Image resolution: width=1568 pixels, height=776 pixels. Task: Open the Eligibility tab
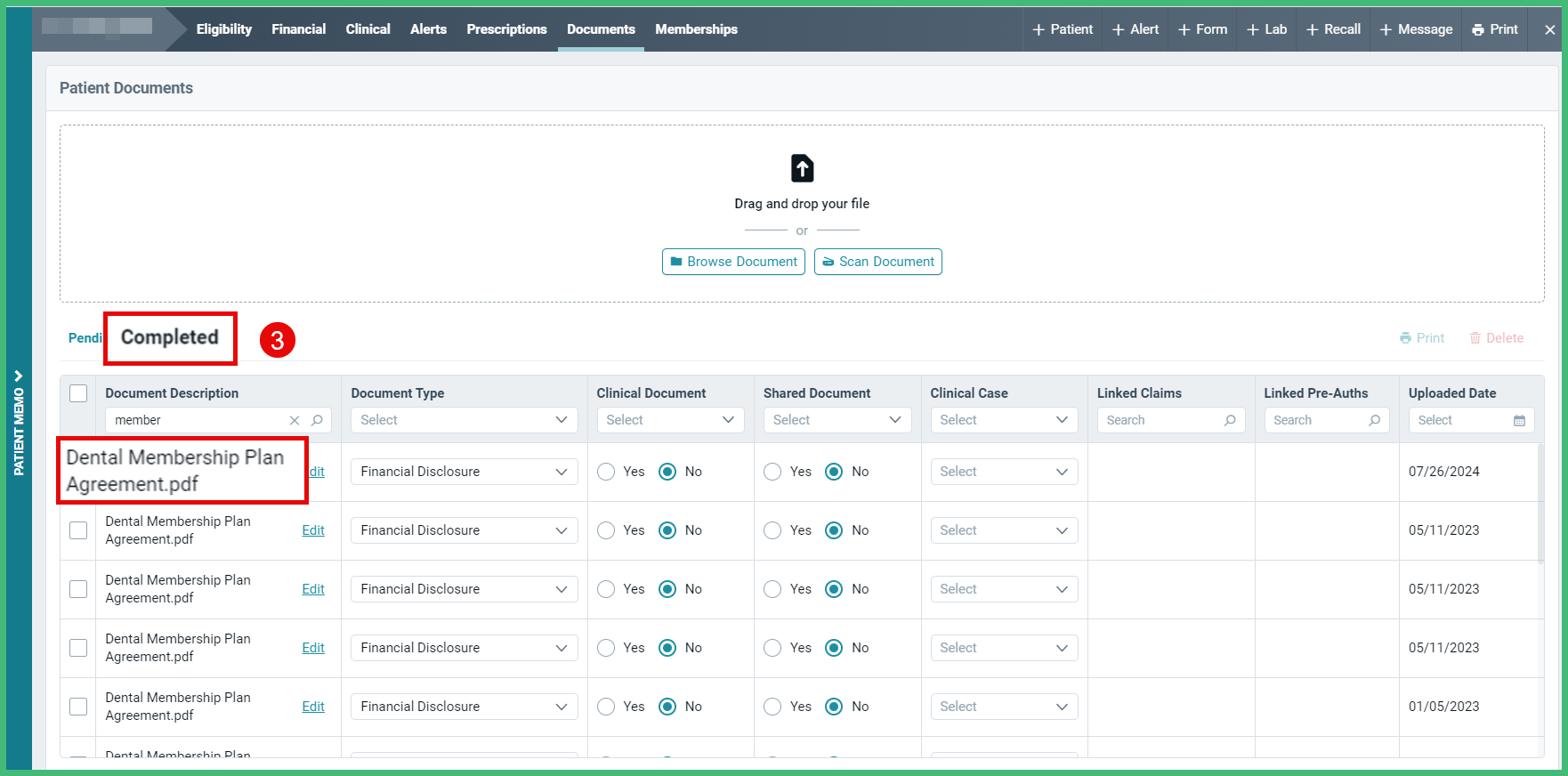[224, 29]
